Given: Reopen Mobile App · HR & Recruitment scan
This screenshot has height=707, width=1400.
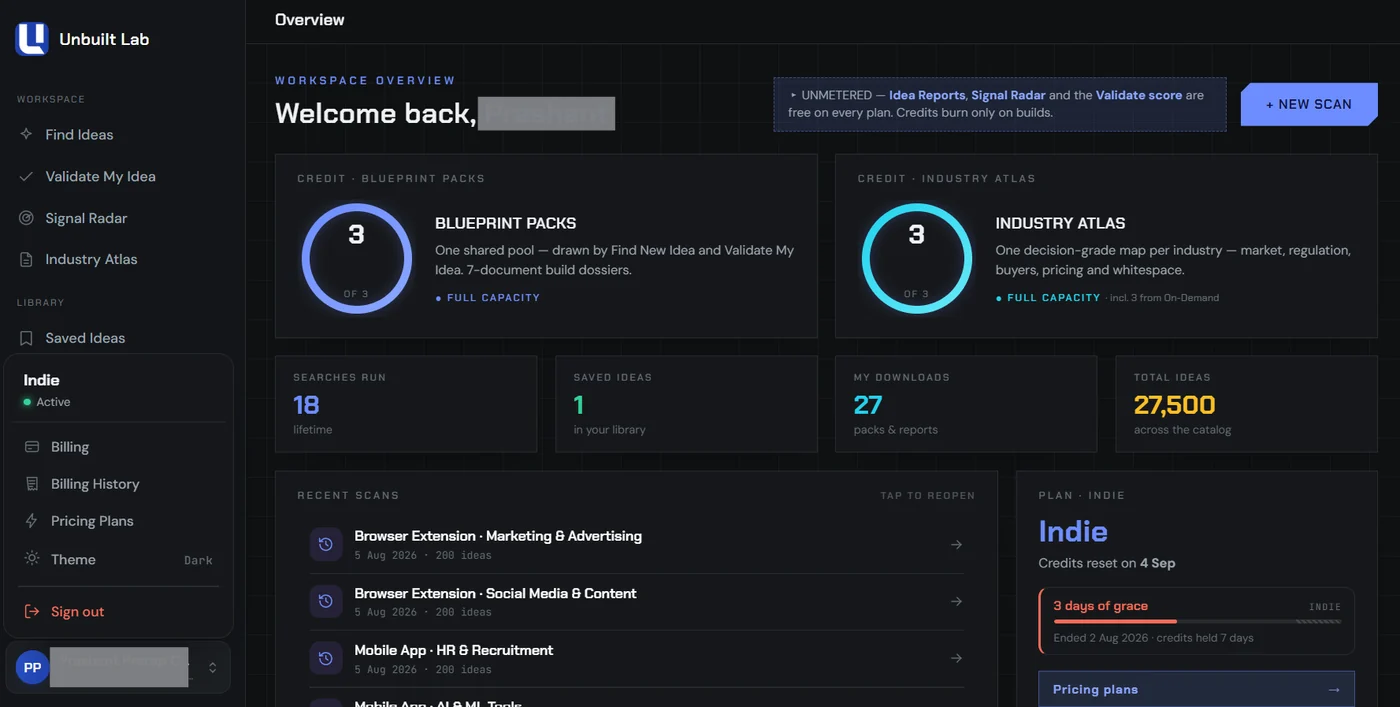Looking at the screenshot, I should (636, 658).
